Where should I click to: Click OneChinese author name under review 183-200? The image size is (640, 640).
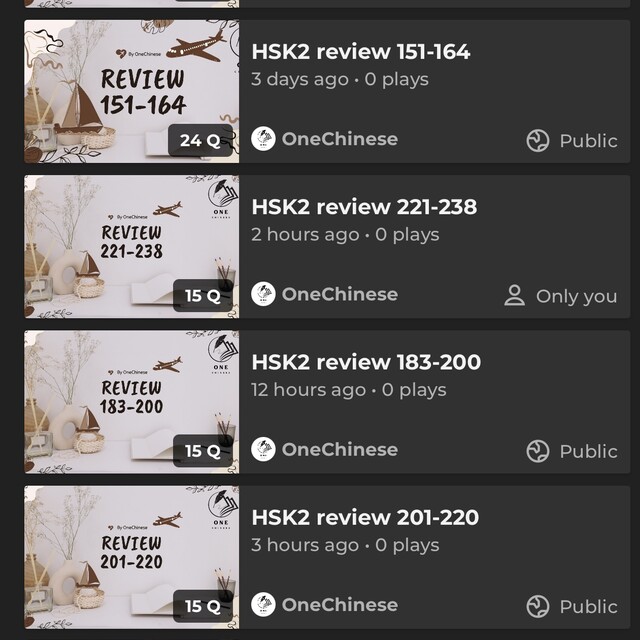point(340,449)
